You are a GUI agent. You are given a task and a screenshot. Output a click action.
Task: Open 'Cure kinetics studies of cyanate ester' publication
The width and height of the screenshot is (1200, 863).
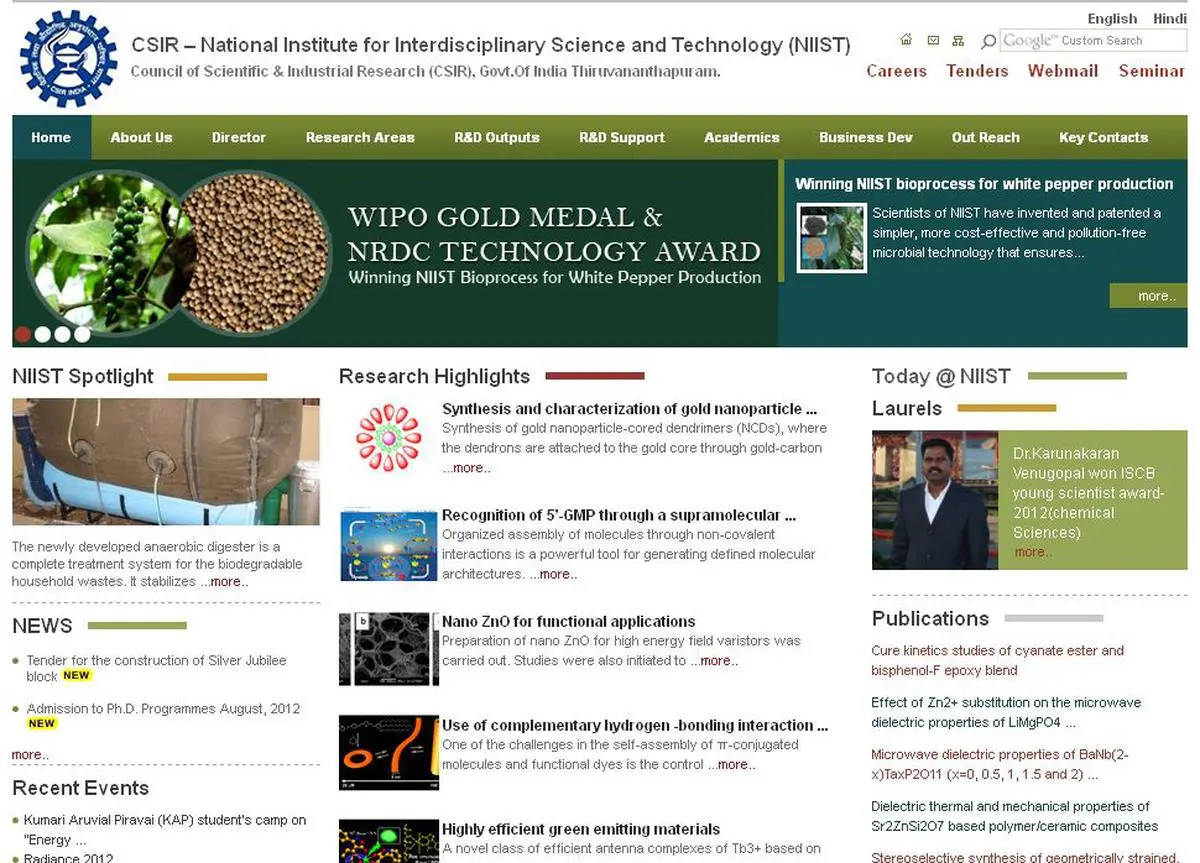point(997,660)
